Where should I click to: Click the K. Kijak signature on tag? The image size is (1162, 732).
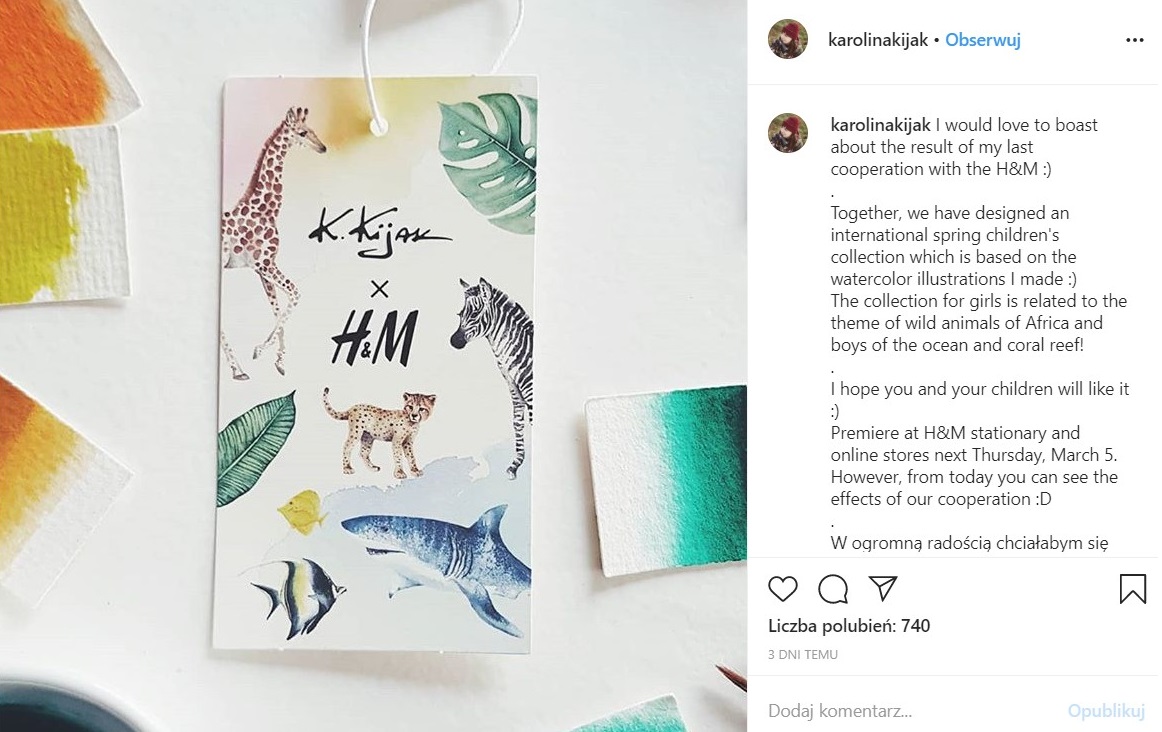point(376,232)
